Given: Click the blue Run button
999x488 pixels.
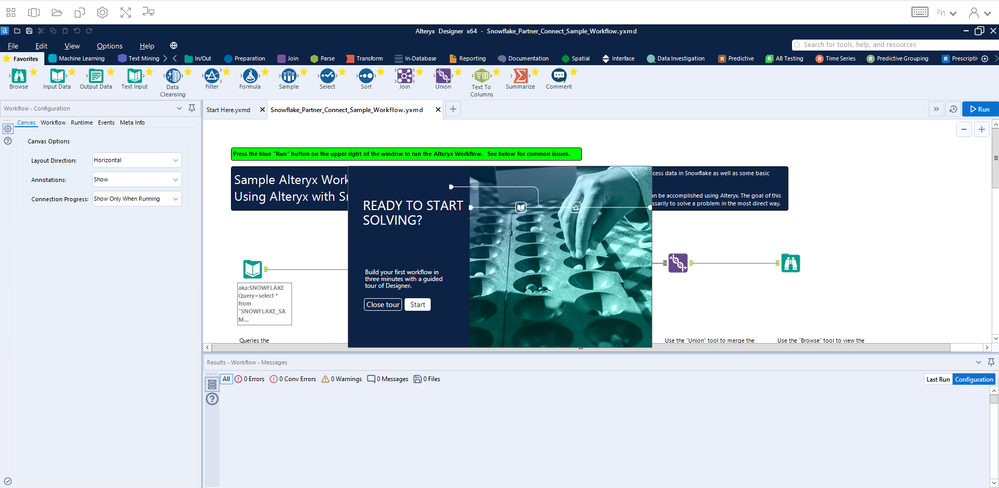Looking at the screenshot, I should pyautogui.click(x=980, y=109).
